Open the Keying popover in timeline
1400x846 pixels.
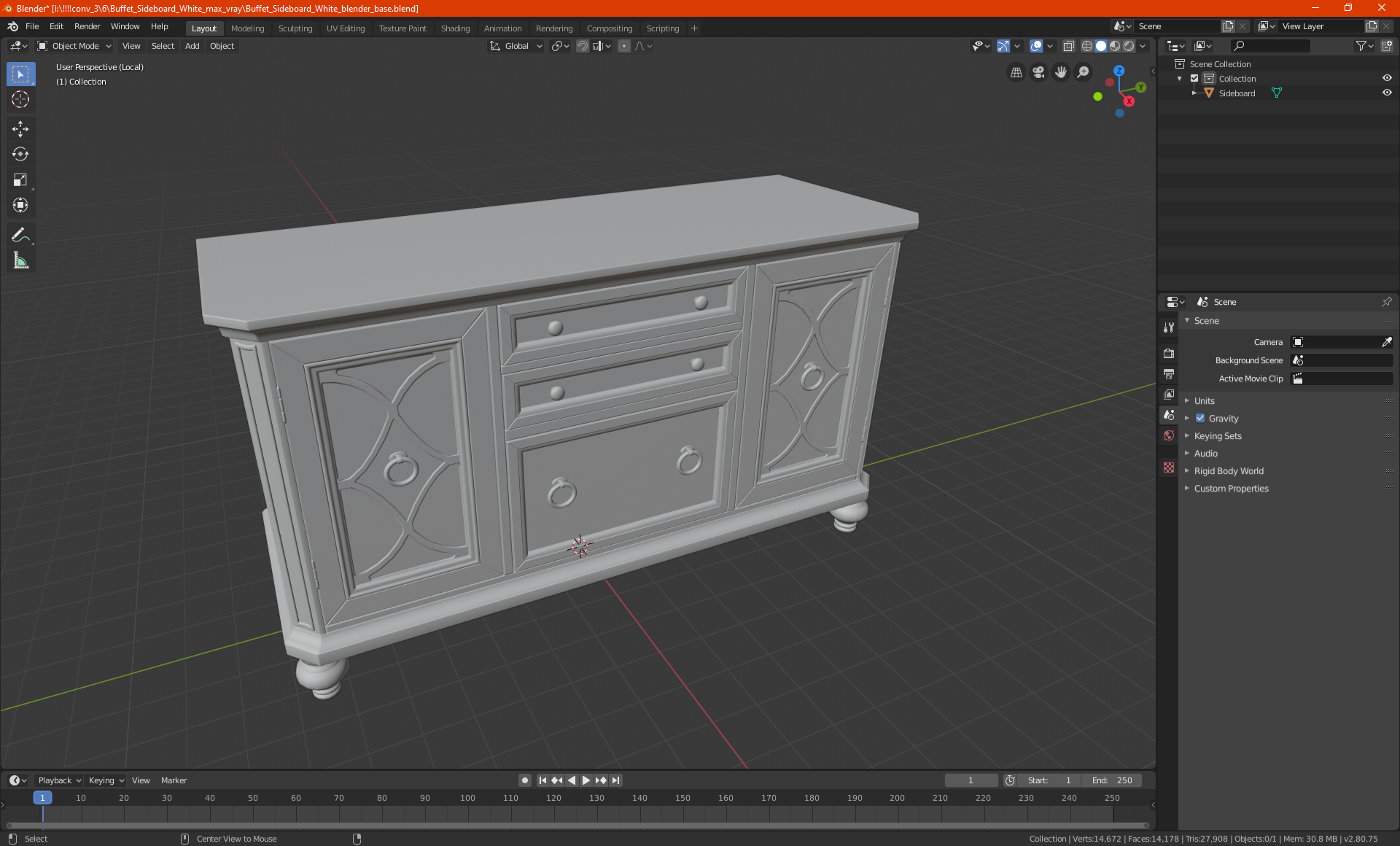pyautogui.click(x=106, y=780)
